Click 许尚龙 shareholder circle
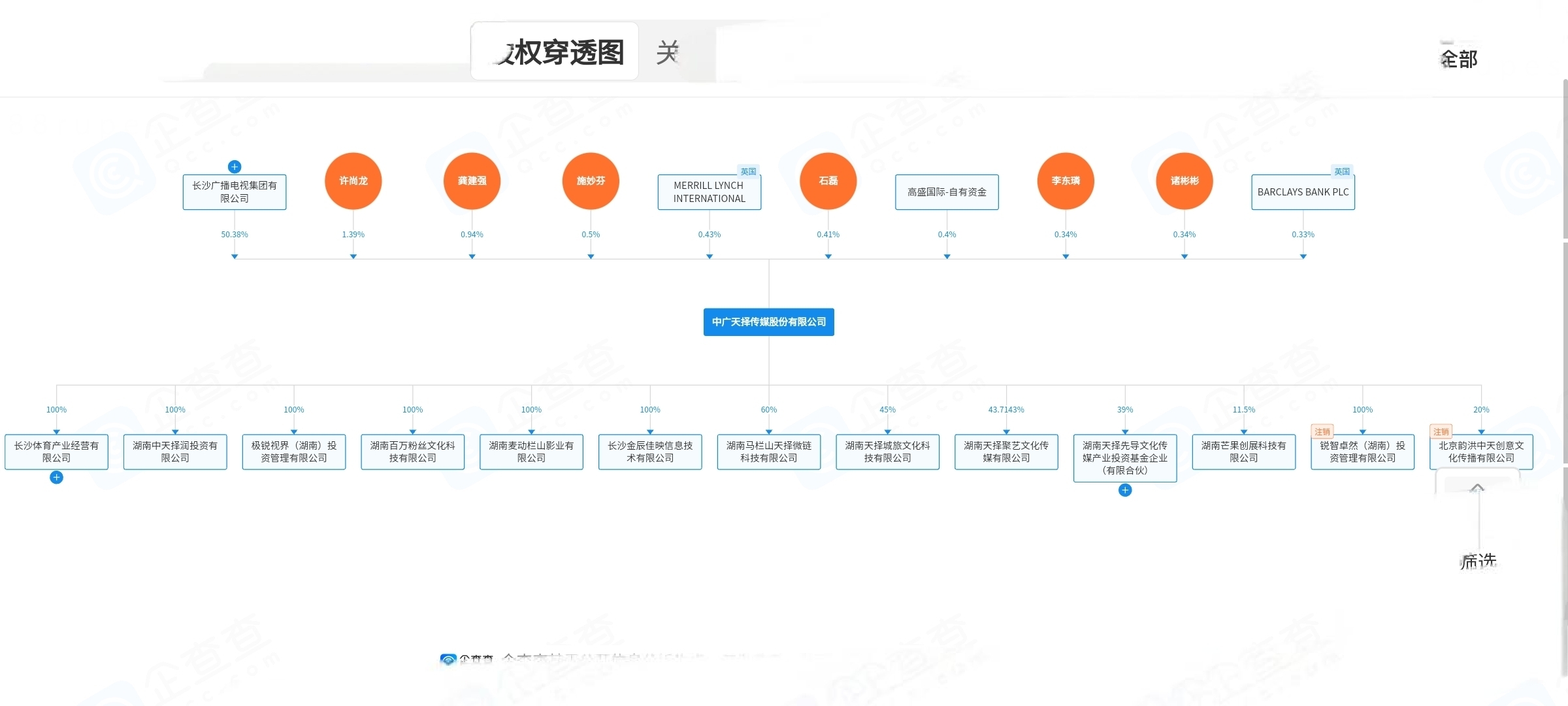1568x706 pixels. [x=353, y=181]
